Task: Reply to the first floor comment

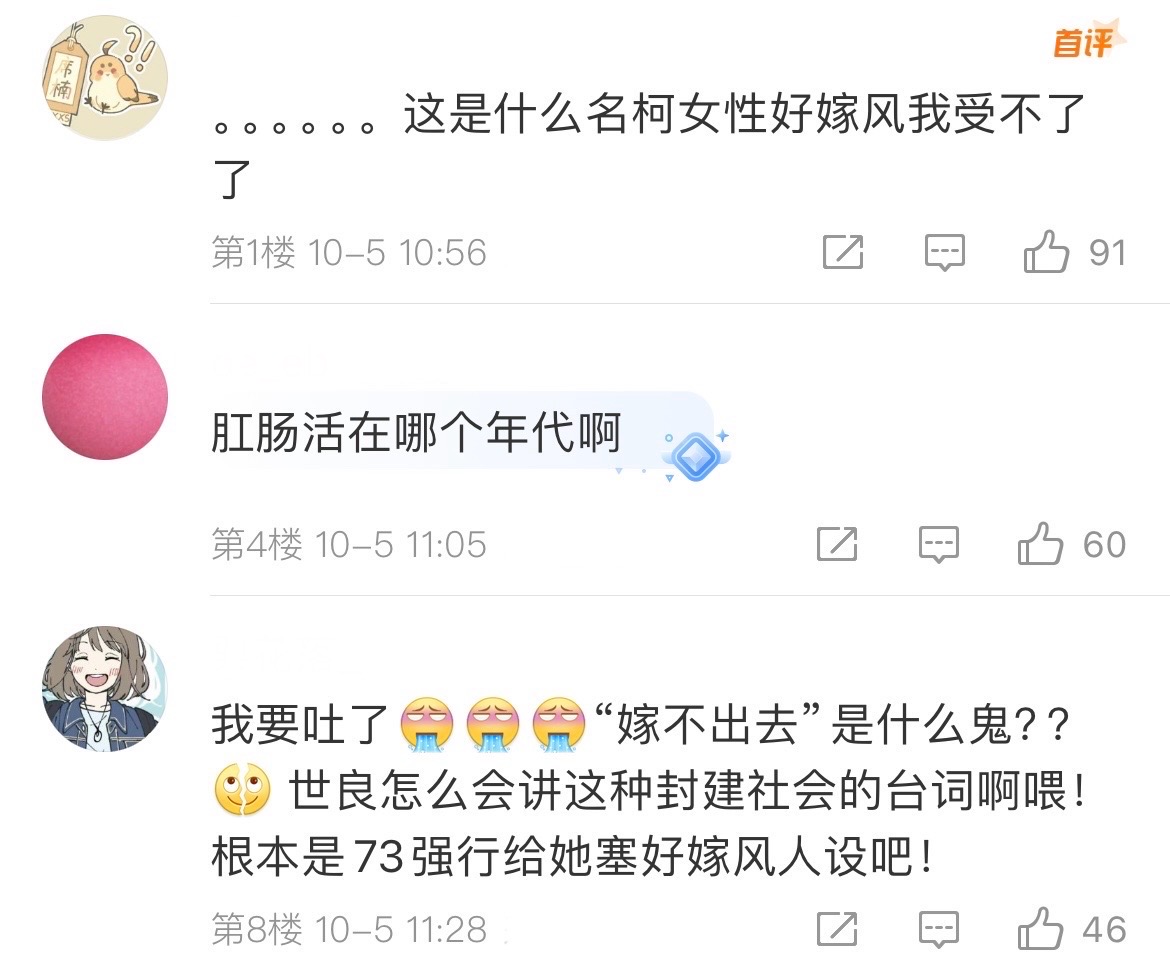Action: (944, 252)
